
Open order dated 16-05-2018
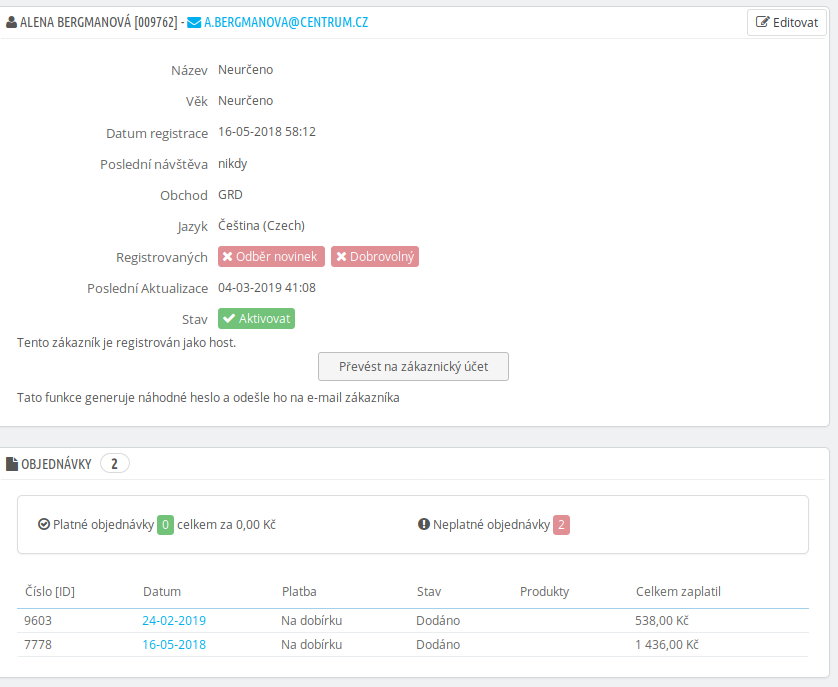coord(174,645)
